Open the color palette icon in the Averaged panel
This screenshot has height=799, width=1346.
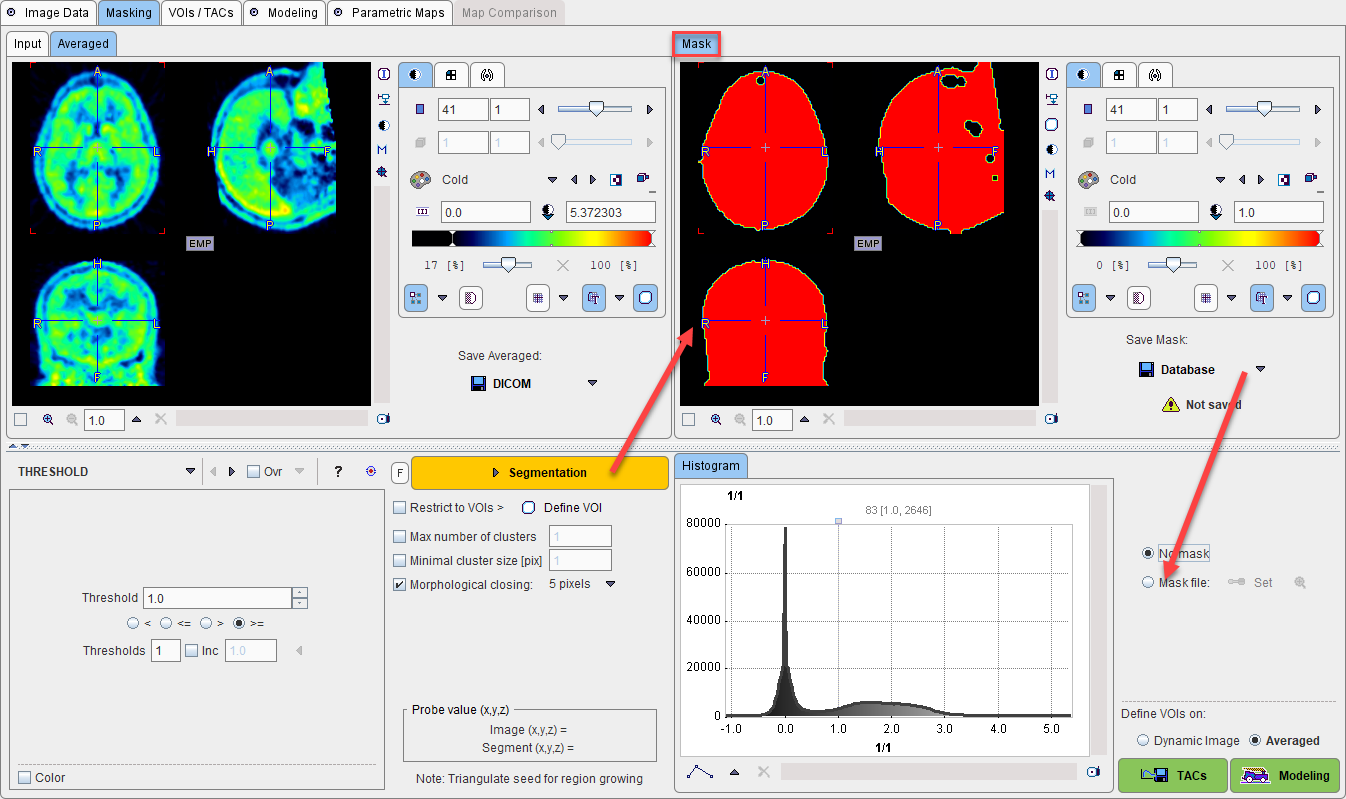[420, 180]
